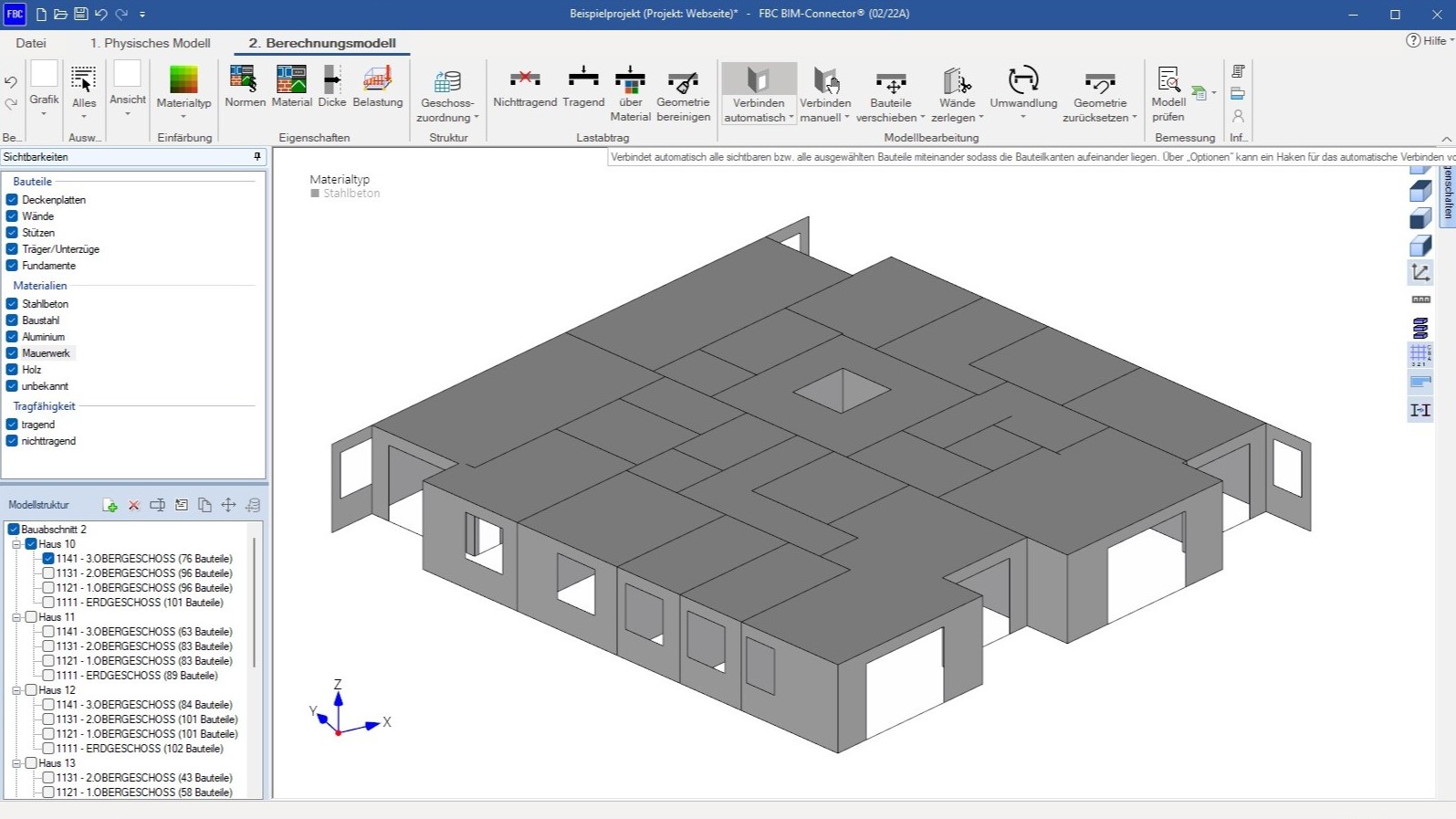Click the copy icon in Modellstruktur toolbar

coord(204,505)
